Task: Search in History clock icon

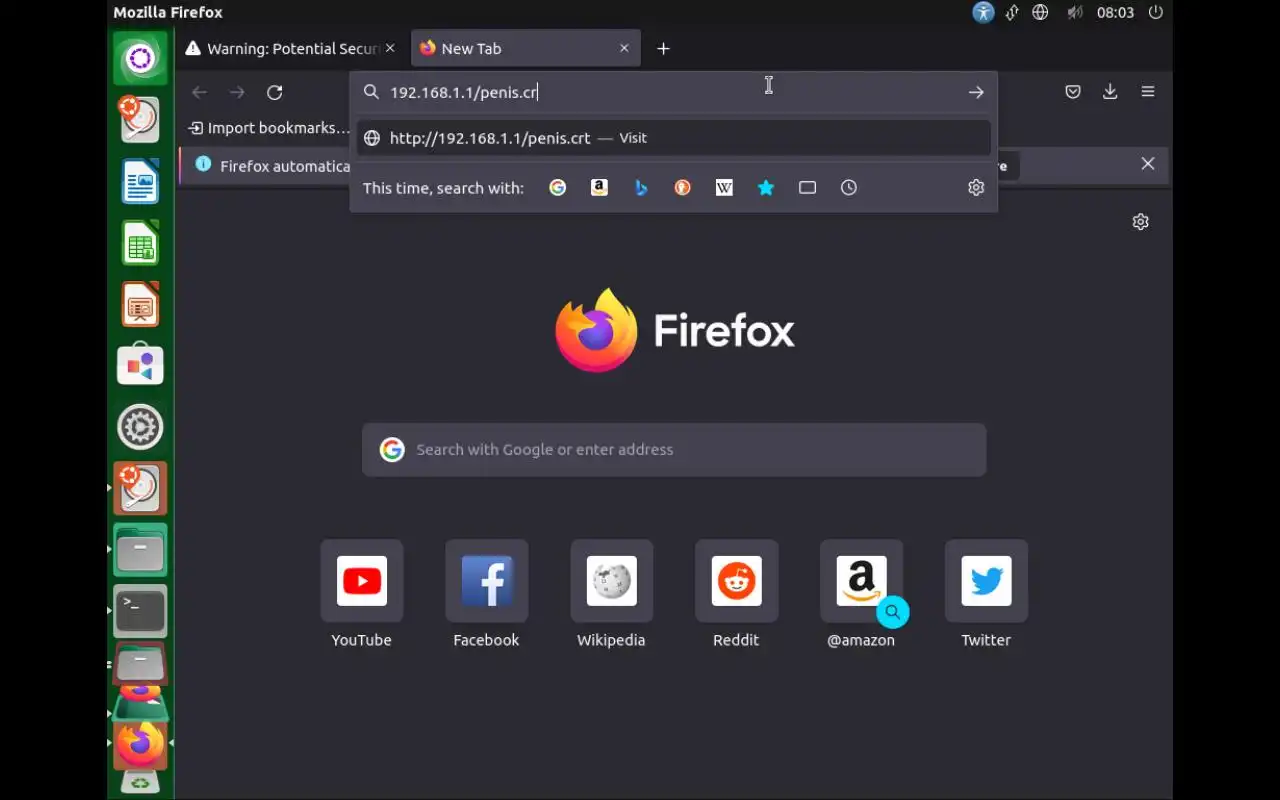Action: 849,188
